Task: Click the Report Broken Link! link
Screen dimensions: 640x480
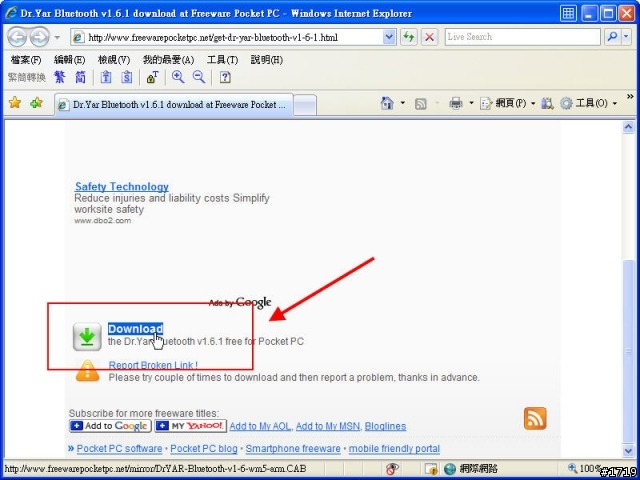Action: point(153,365)
